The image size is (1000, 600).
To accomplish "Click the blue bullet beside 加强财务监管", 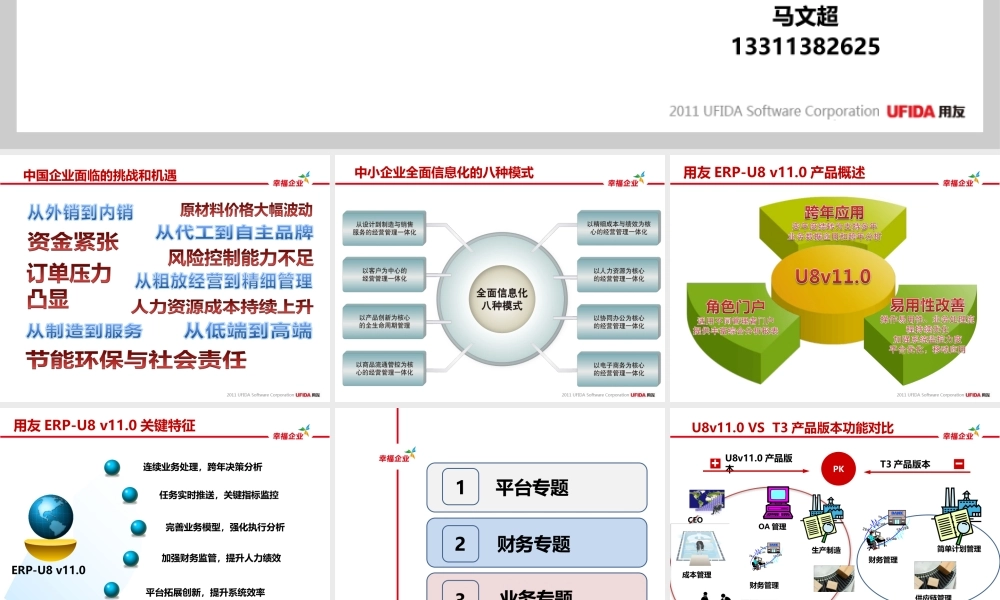I will click(x=131, y=559).
